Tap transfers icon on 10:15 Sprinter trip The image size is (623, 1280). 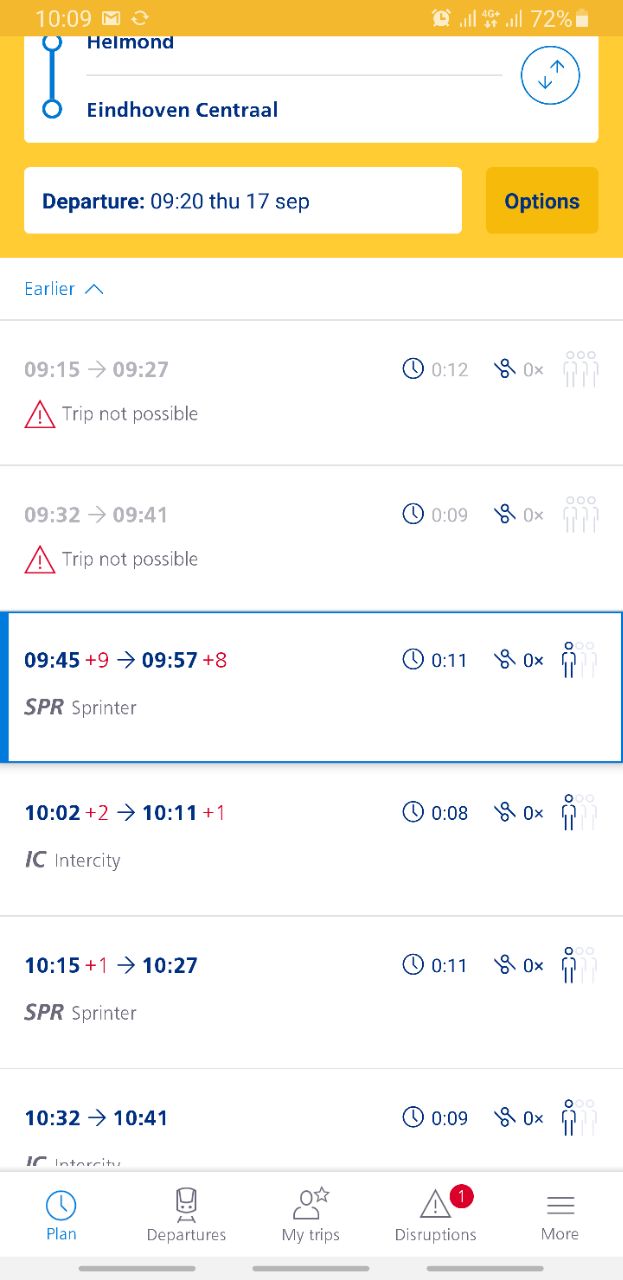click(x=505, y=965)
